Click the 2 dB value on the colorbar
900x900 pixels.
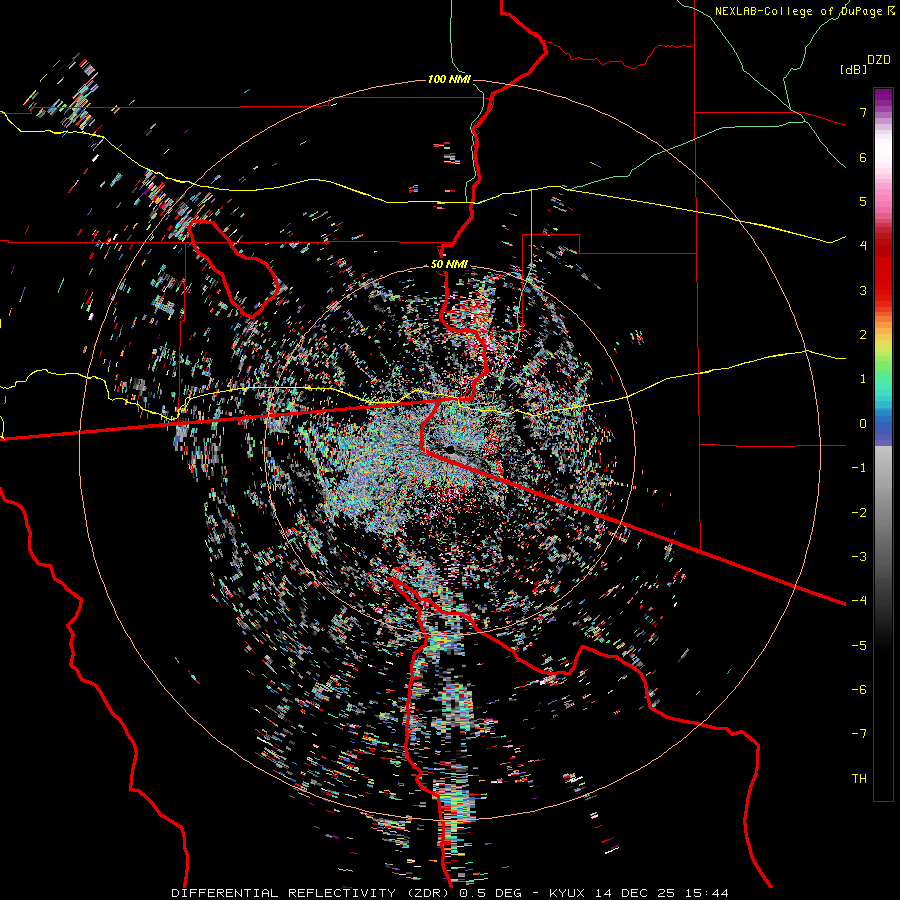863,335
